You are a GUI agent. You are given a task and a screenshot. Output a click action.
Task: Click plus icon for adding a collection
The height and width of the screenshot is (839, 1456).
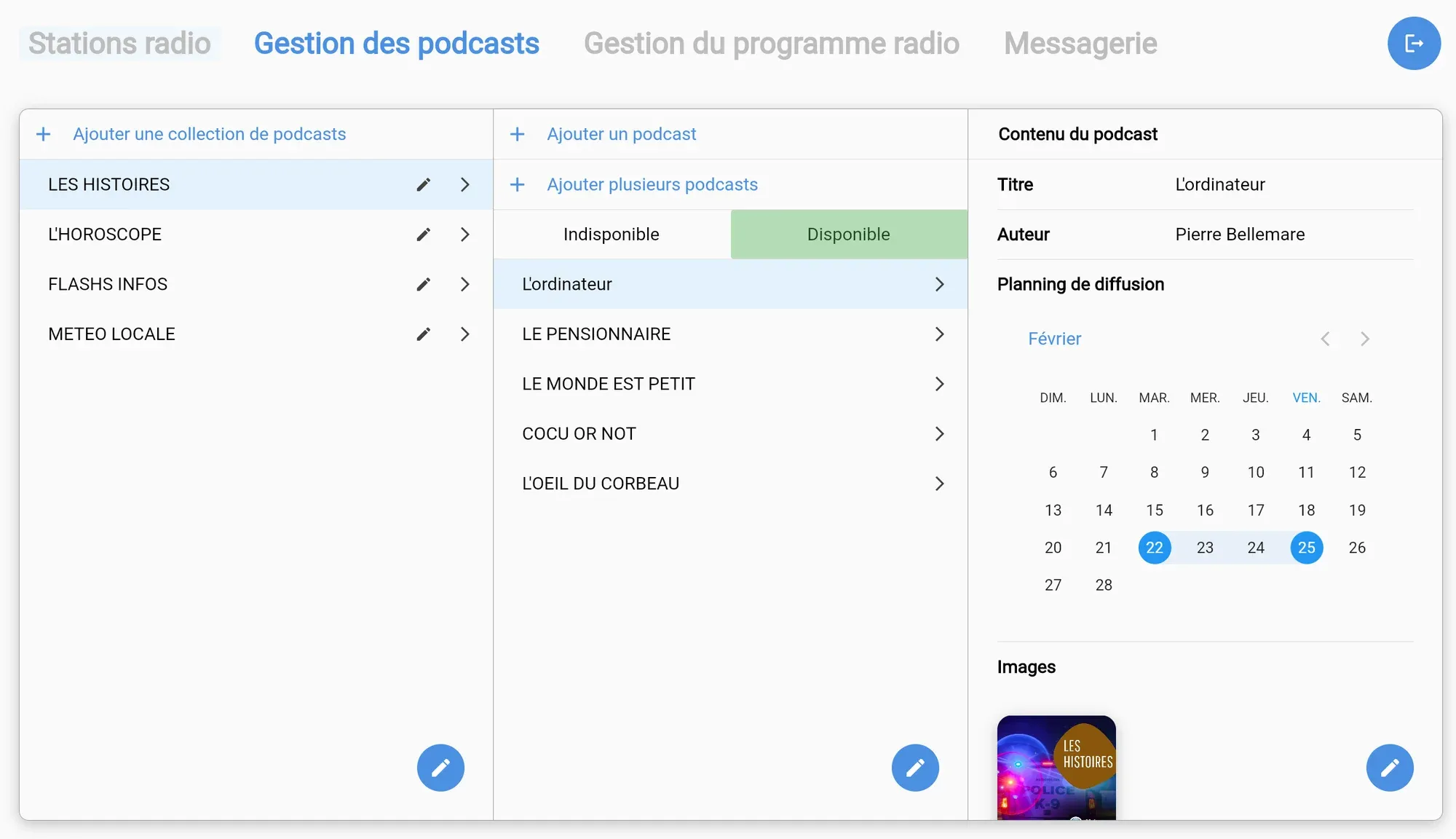pos(44,135)
